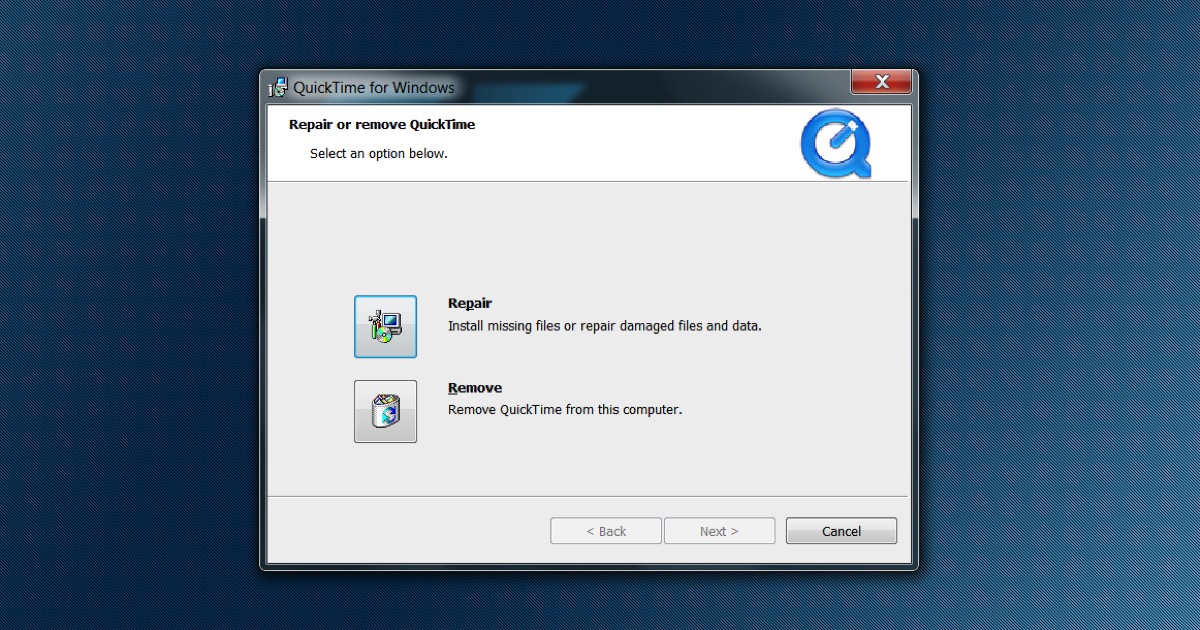Click the greyed-out Back button
Image resolution: width=1200 pixels, height=630 pixels.
click(x=606, y=531)
